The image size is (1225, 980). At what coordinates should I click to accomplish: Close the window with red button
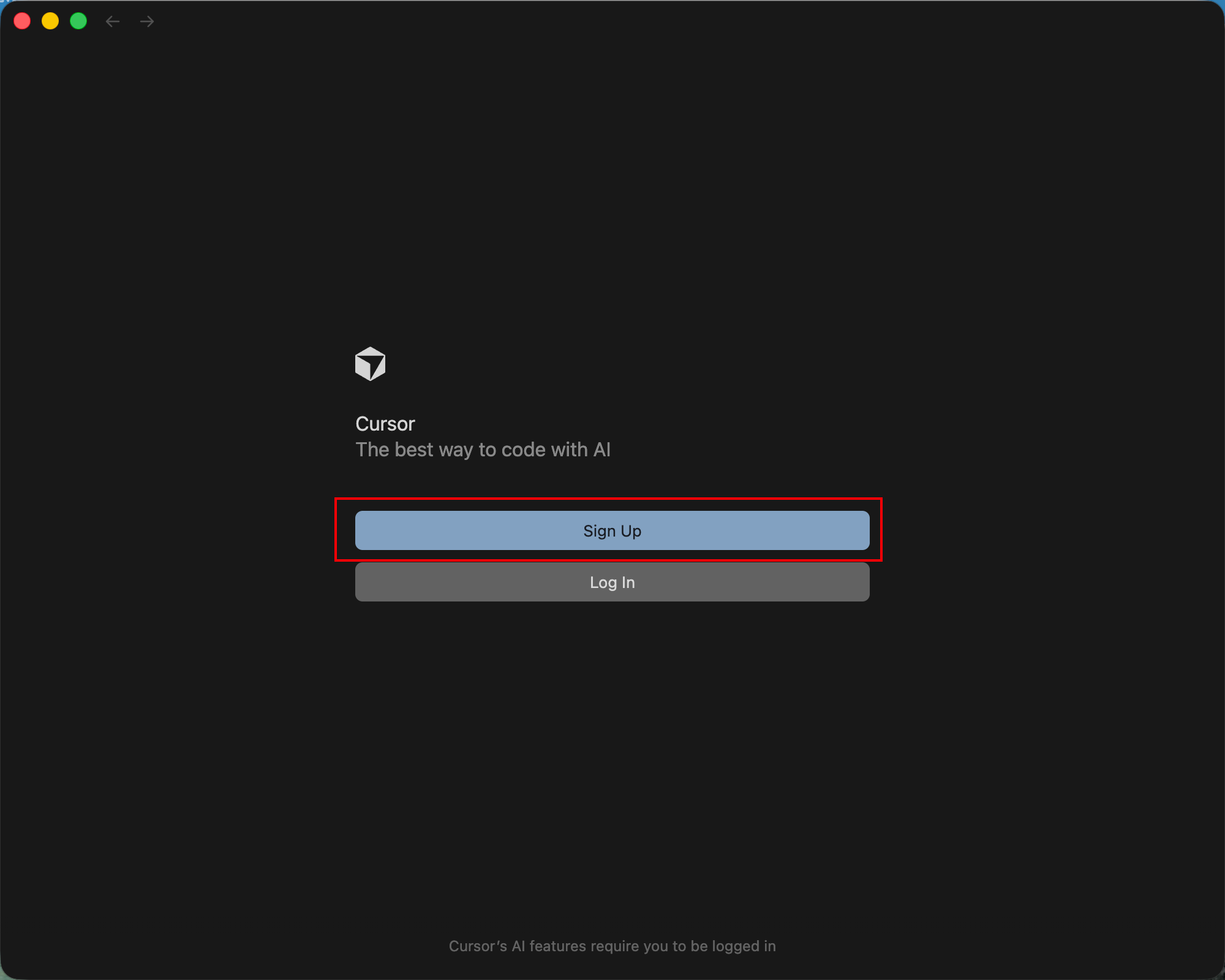(22, 21)
